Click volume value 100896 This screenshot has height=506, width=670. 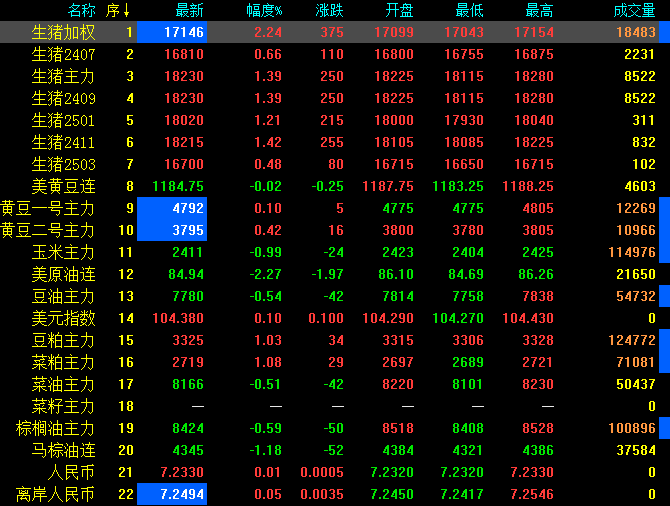(x=632, y=428)
